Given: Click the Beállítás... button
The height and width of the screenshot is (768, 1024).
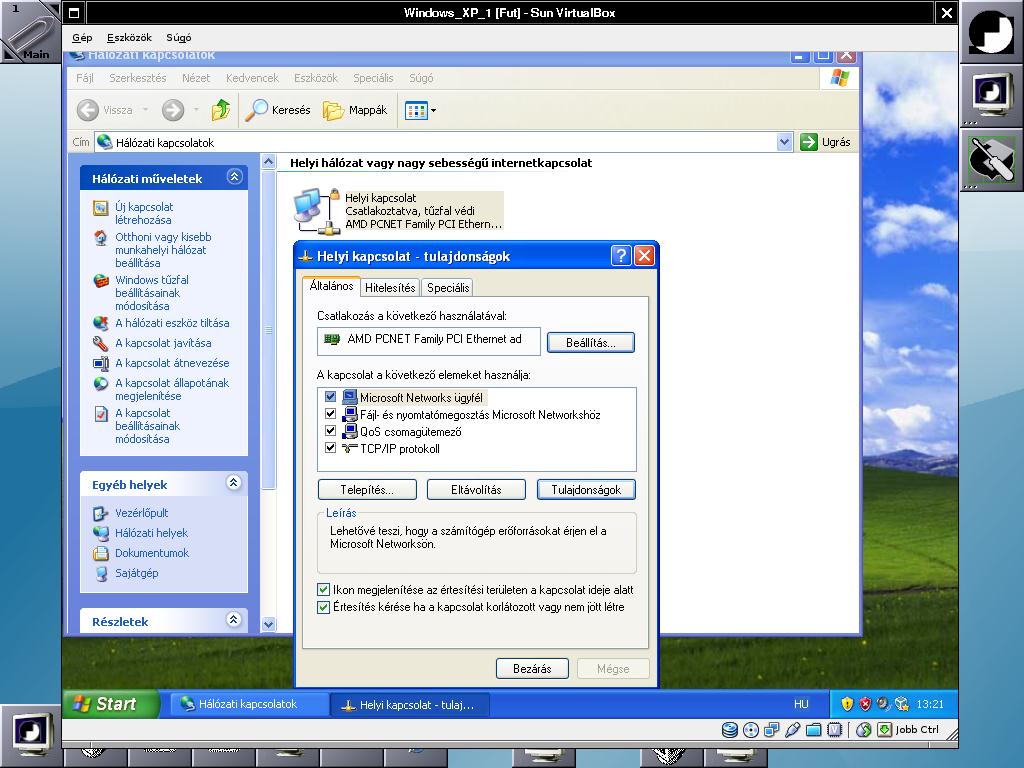Looking at the screenshot, I should 590,342.
